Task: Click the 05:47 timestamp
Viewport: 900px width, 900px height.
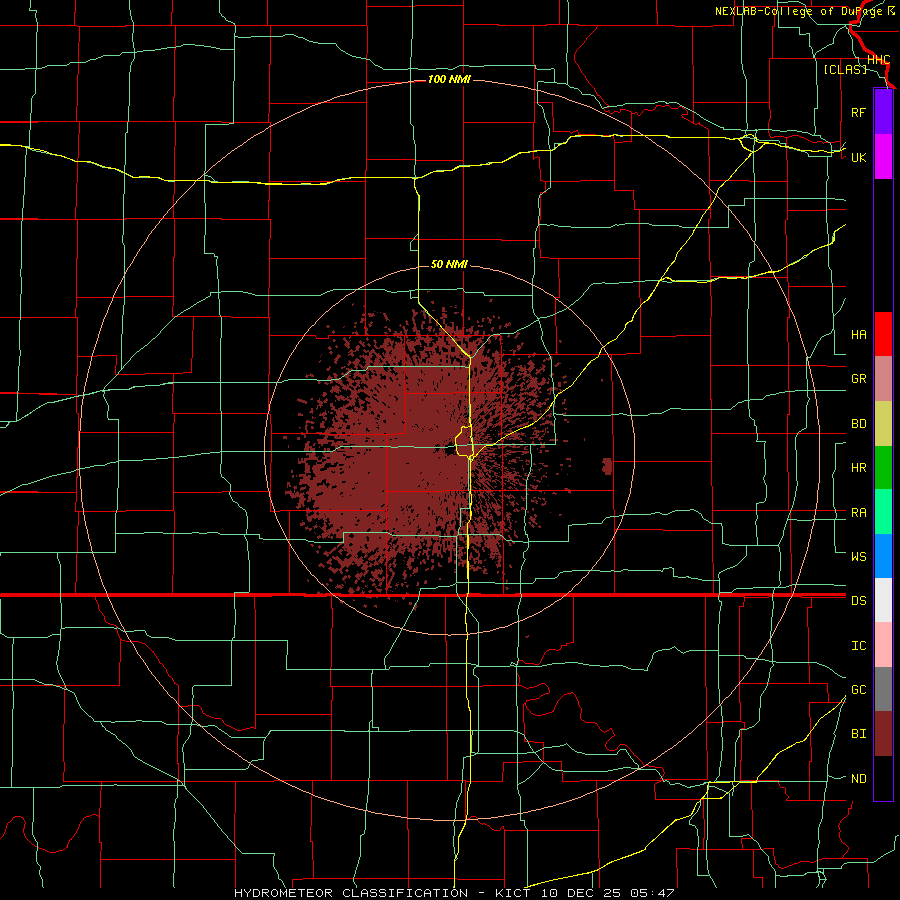Action: point(651,893)
